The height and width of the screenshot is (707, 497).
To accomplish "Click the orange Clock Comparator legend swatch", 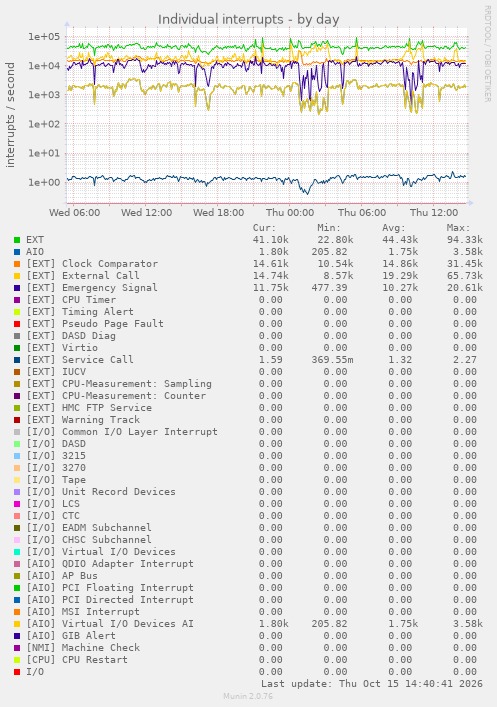I will (17, 264).
